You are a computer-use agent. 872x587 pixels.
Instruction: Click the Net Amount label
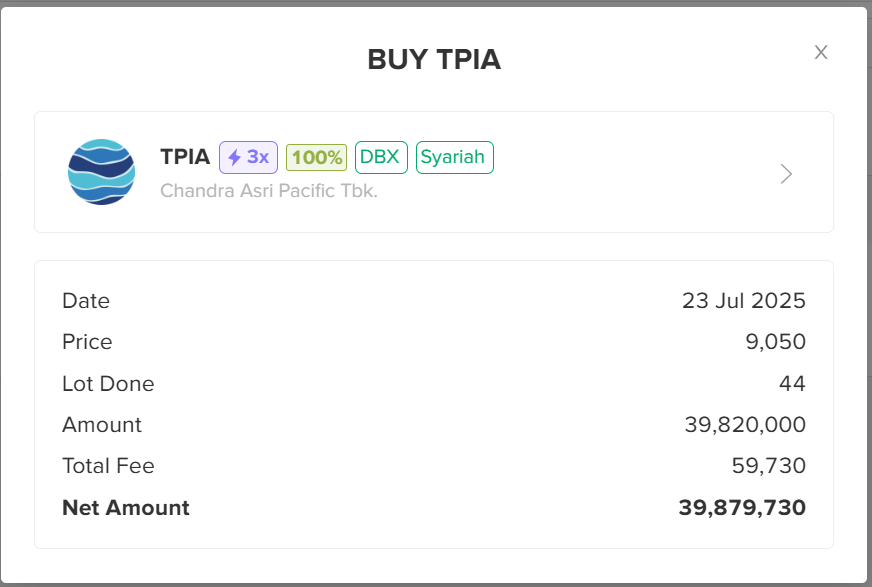click(x=126, y=508)
